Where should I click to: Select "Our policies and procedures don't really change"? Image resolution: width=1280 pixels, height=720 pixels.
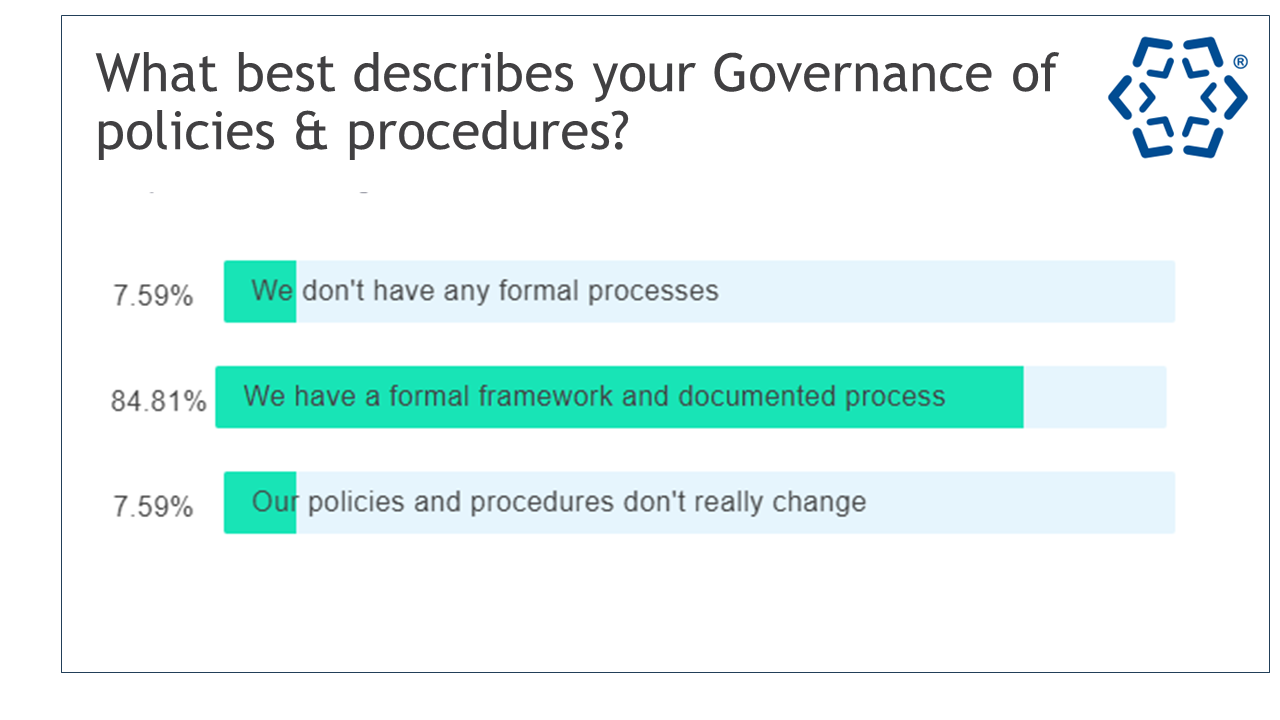coord(558,501)
